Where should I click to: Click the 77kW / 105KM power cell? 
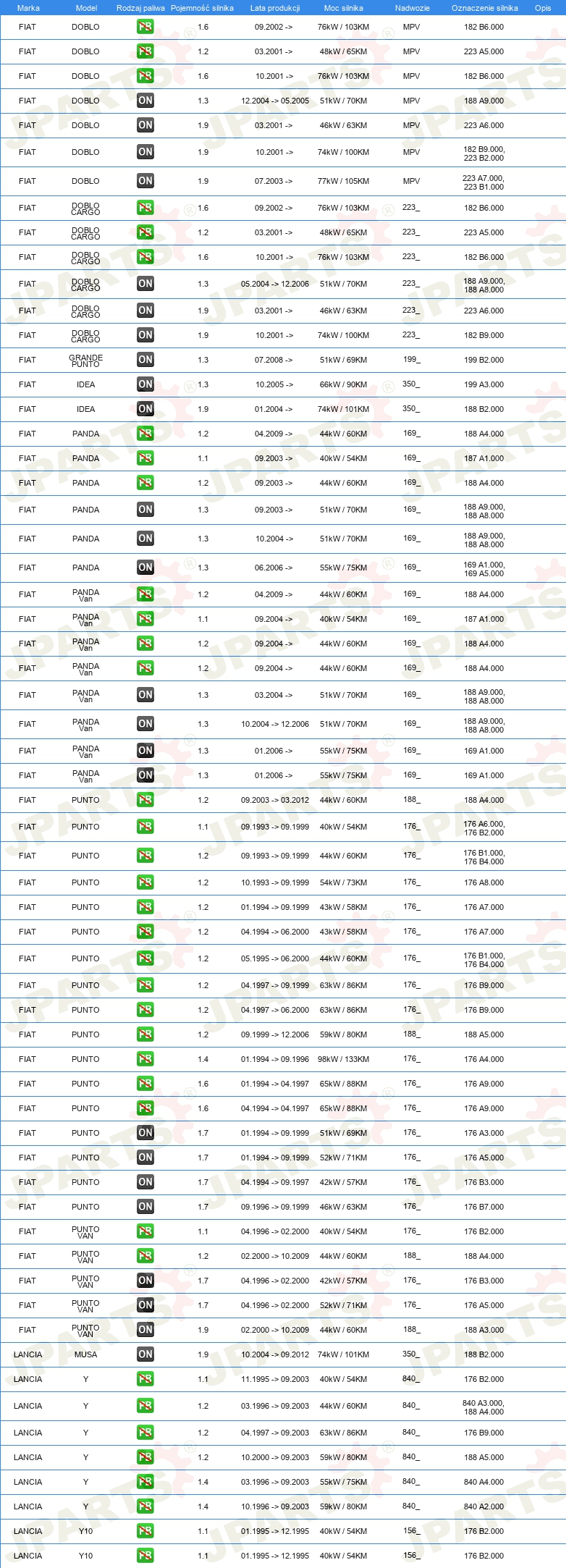[344, 181]
